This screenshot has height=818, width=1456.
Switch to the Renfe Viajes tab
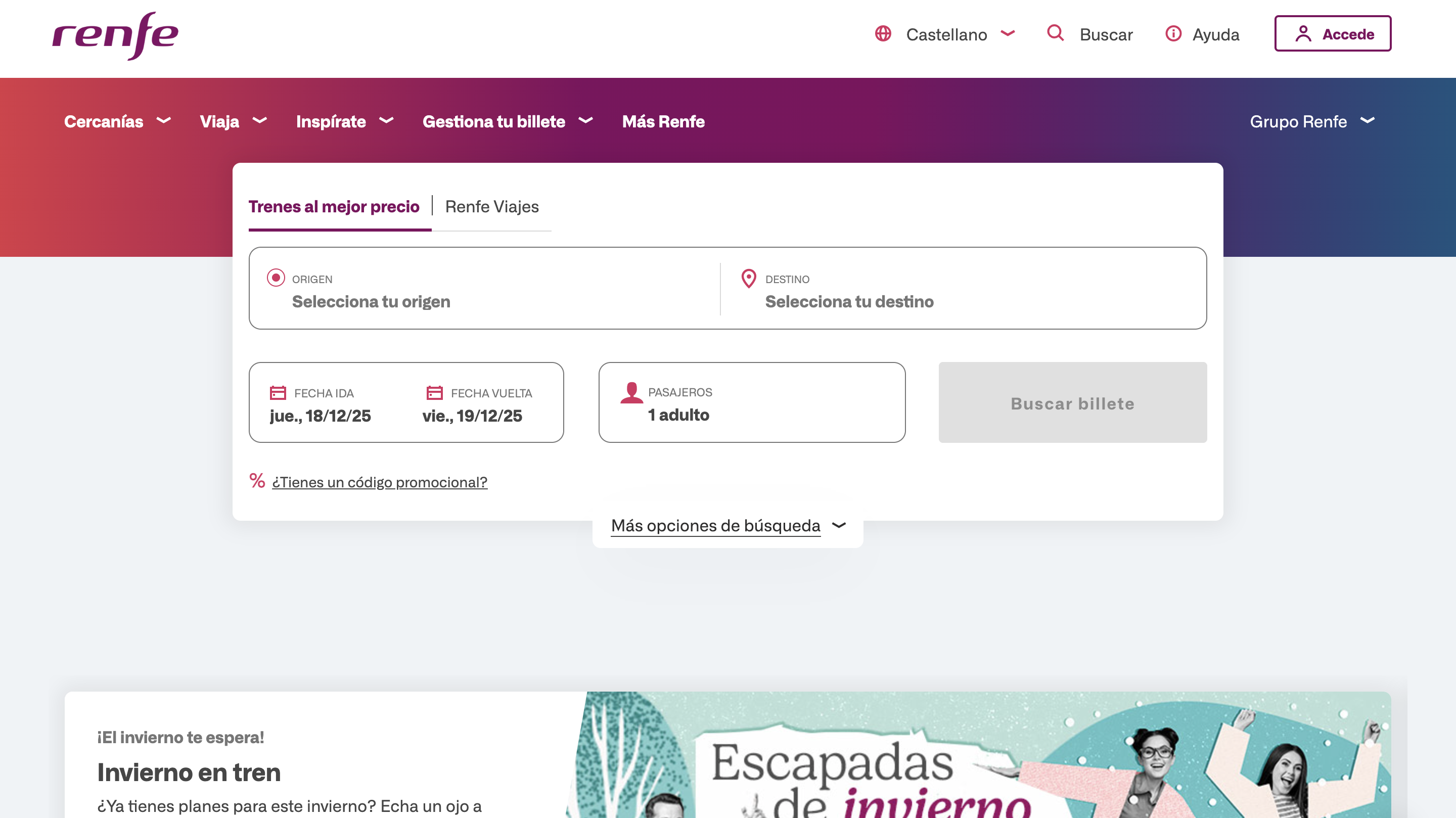492,207
